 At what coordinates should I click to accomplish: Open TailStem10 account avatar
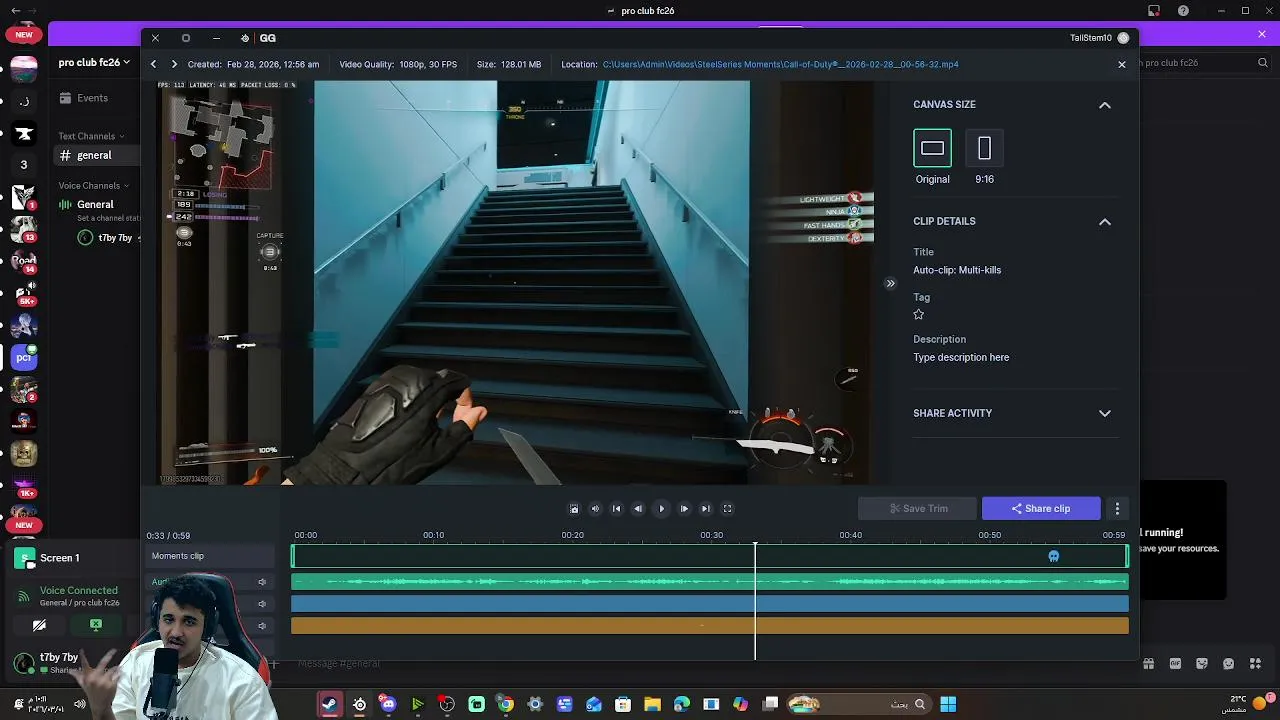pos(1123,38)
